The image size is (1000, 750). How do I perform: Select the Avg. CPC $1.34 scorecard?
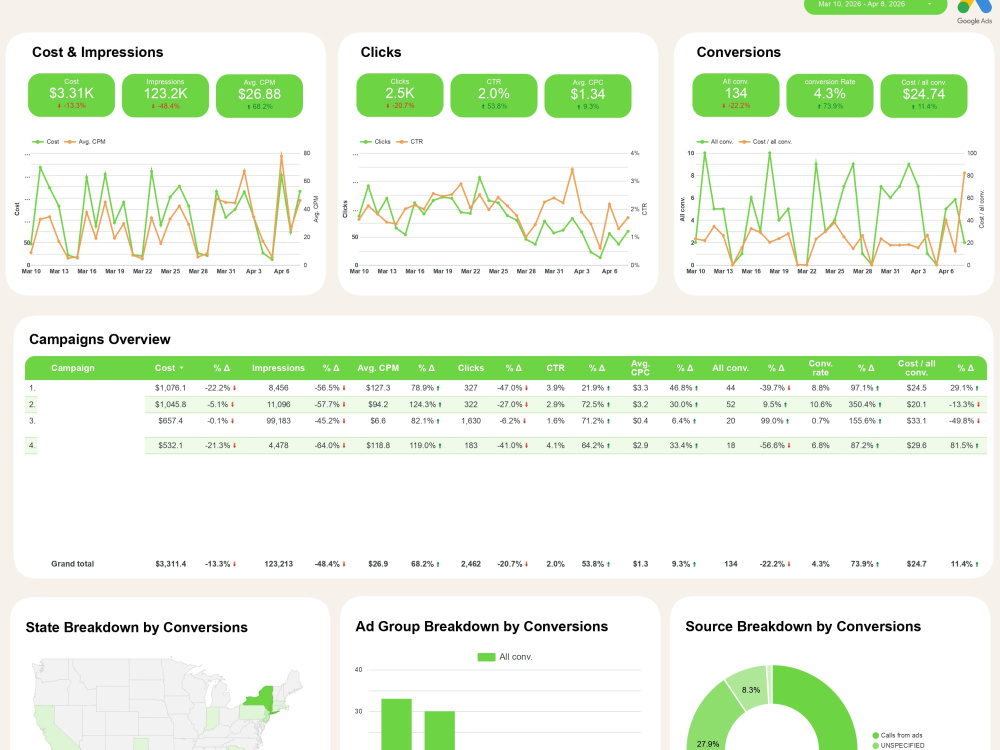[x=588, y=96]
